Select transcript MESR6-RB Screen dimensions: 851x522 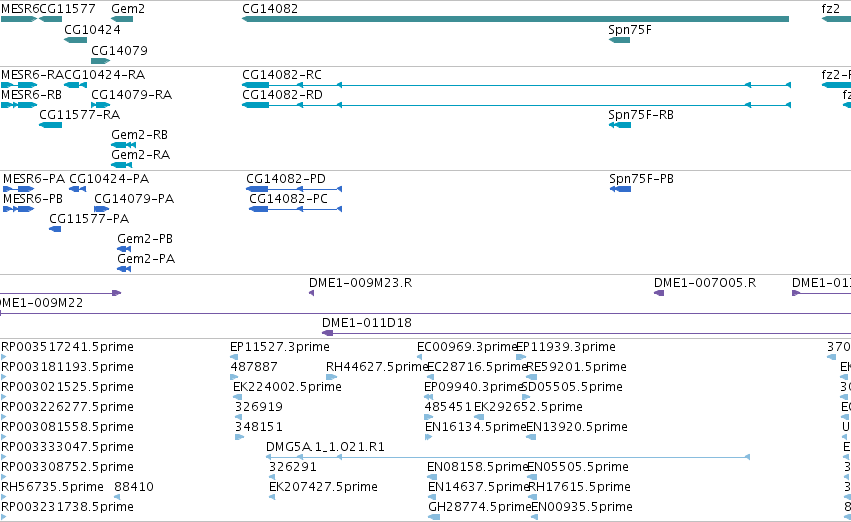pos(31,94)
